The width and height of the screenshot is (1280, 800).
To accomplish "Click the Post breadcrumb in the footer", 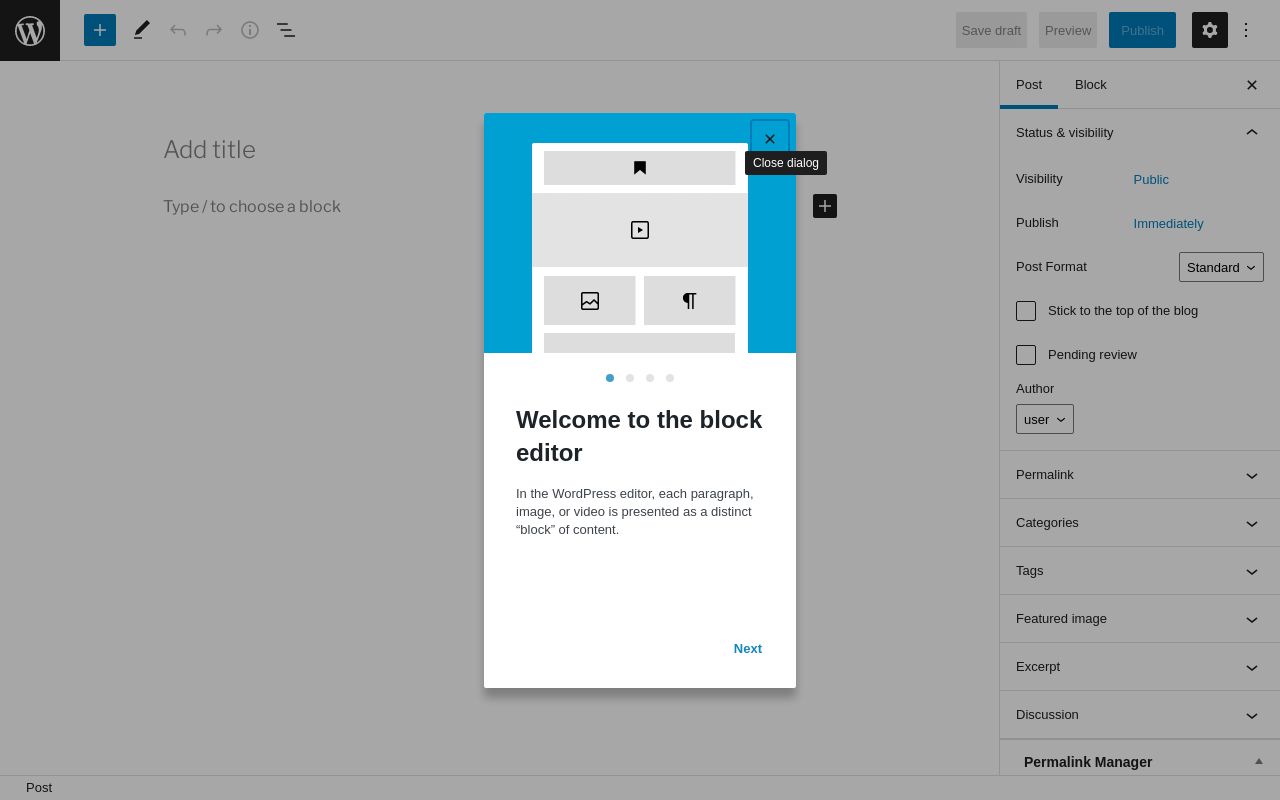I will tap(39, 788).
